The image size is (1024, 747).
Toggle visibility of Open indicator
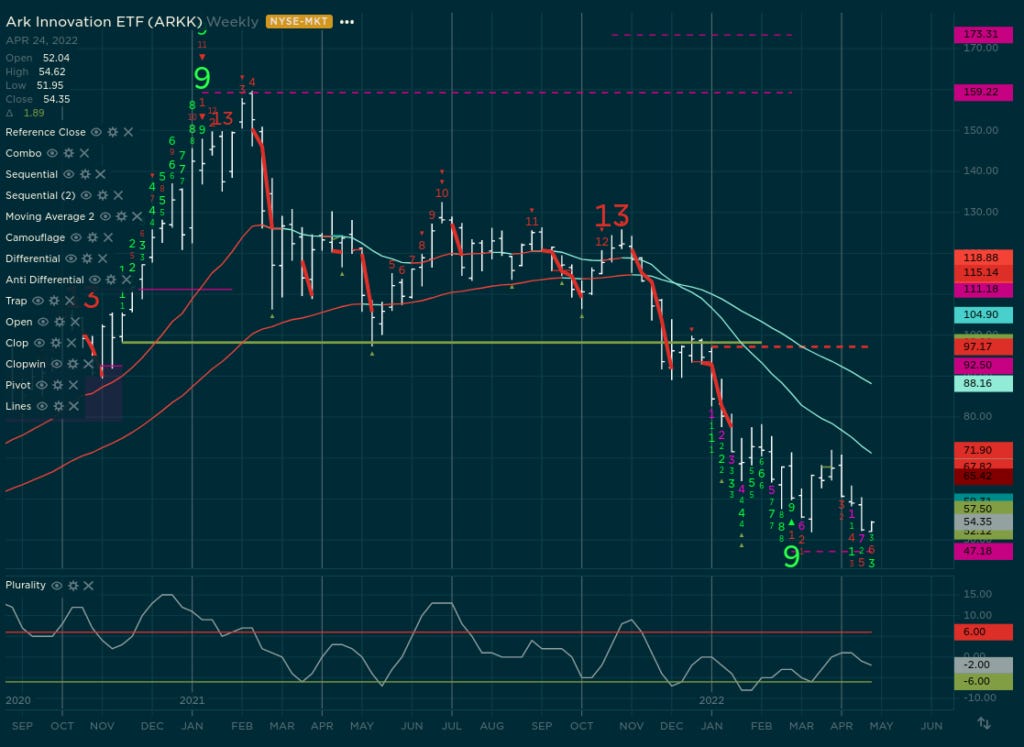(43, 322)
